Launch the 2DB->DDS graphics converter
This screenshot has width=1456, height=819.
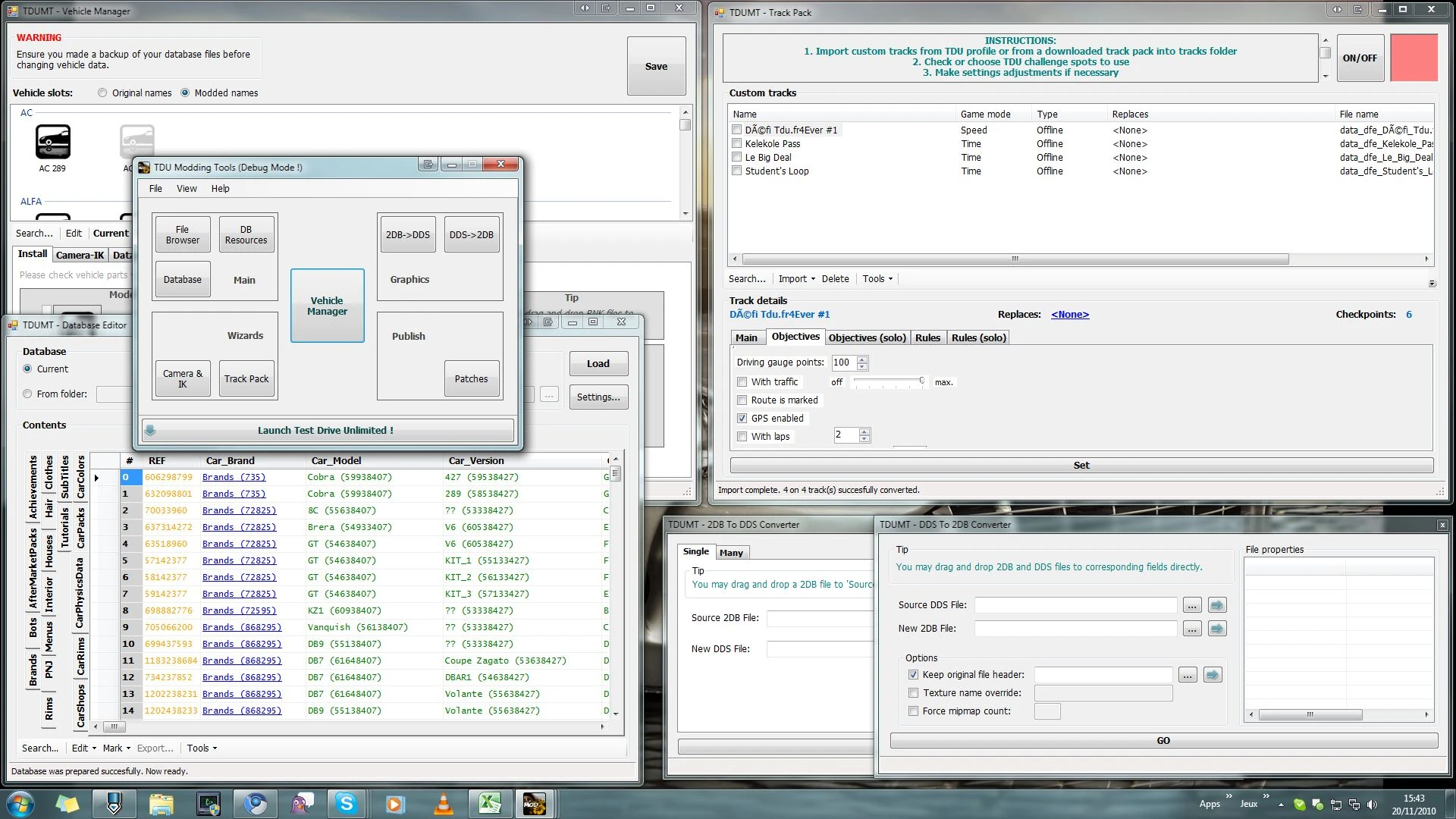point(407,234)
